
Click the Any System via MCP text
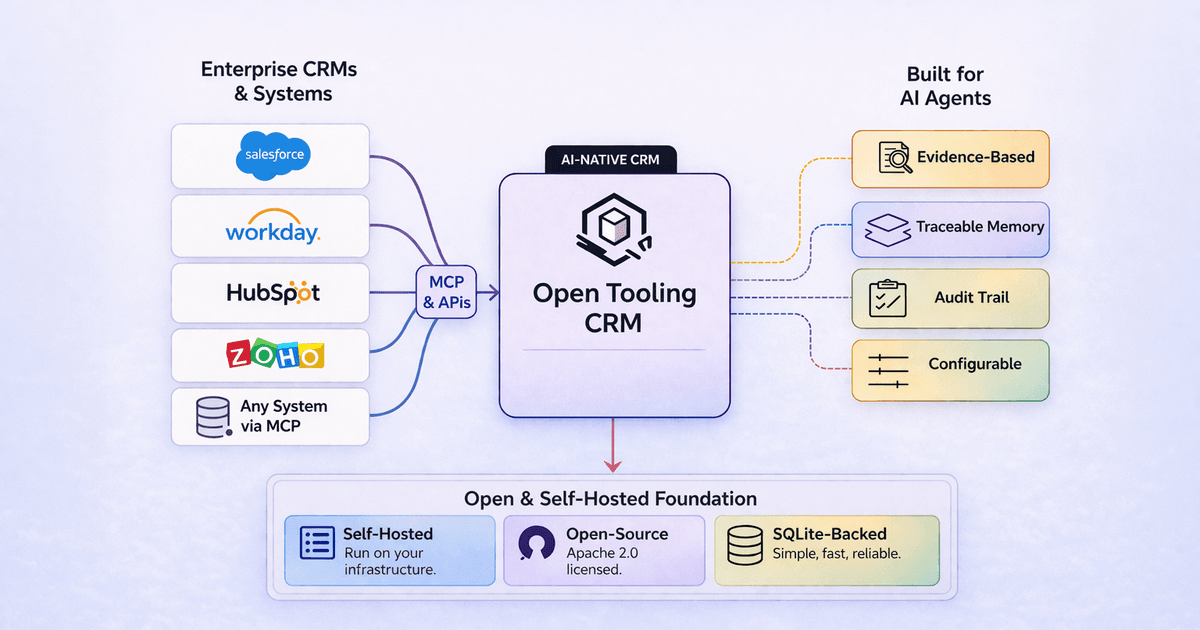(x=284, y=416)
